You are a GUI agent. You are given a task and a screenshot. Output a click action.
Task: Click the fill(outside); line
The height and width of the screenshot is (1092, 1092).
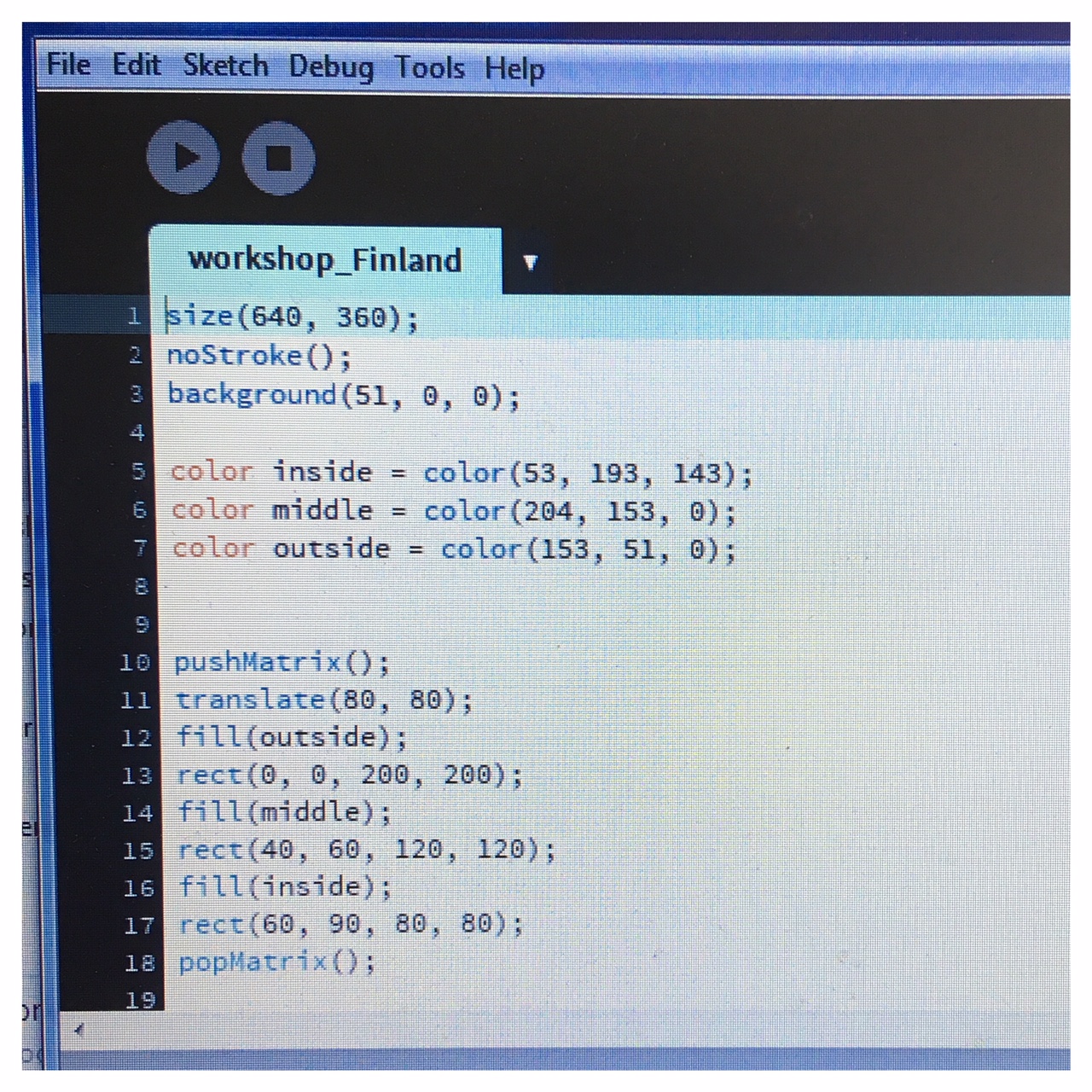pyautogui.click(x=292, y=737)
